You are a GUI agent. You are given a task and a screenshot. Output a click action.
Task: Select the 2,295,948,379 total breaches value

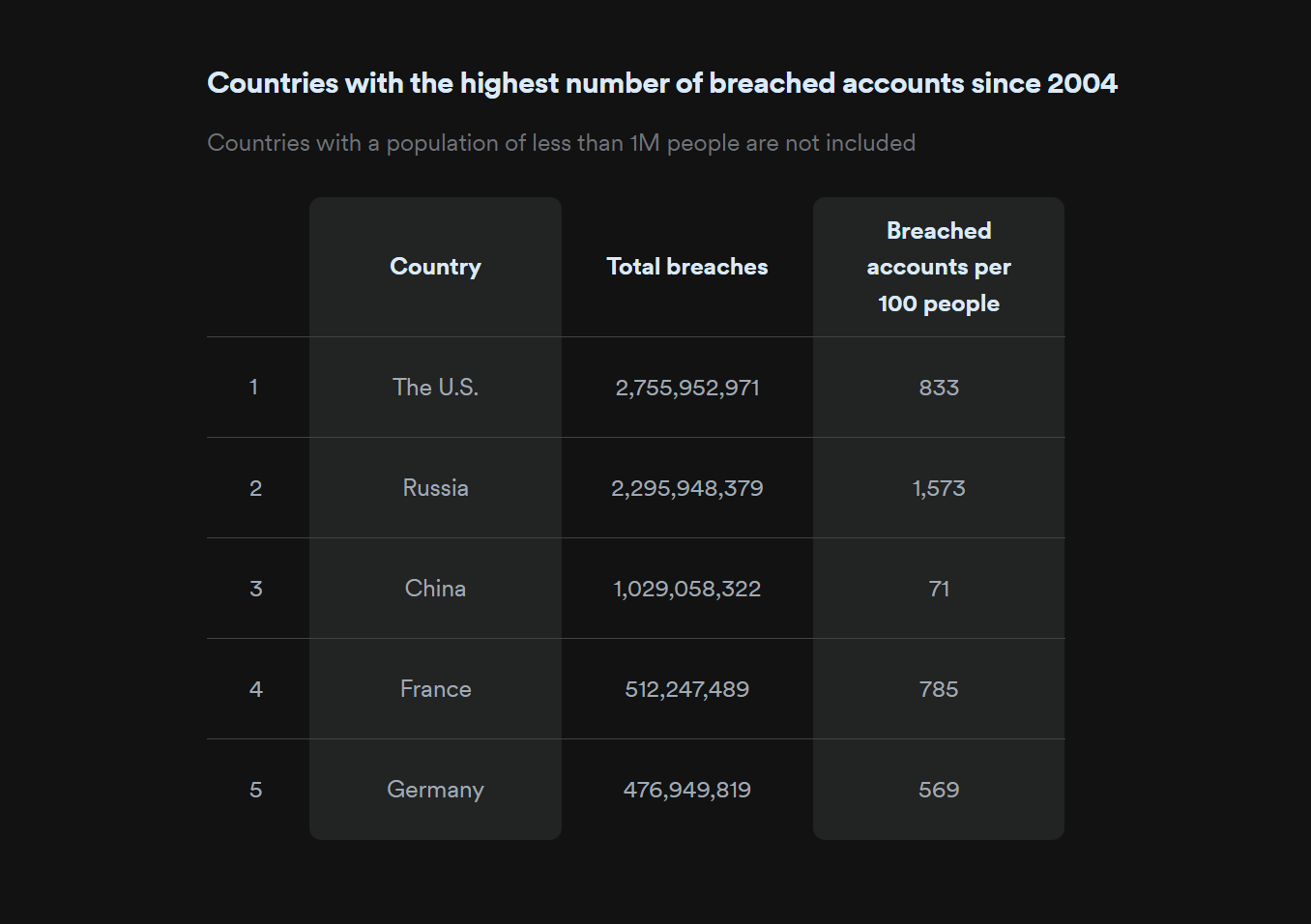[686, 488]
